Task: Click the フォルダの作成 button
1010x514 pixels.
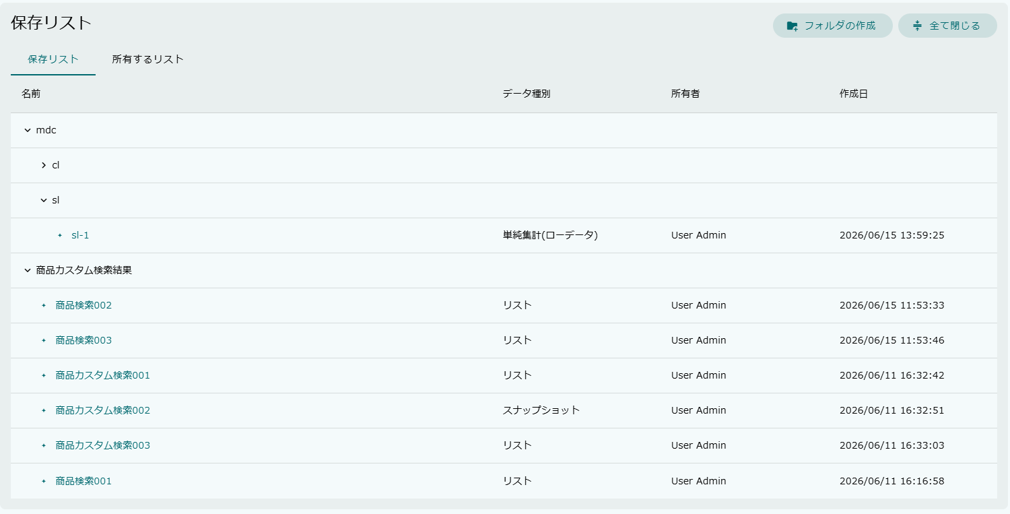Action: [x=832, y=26]
